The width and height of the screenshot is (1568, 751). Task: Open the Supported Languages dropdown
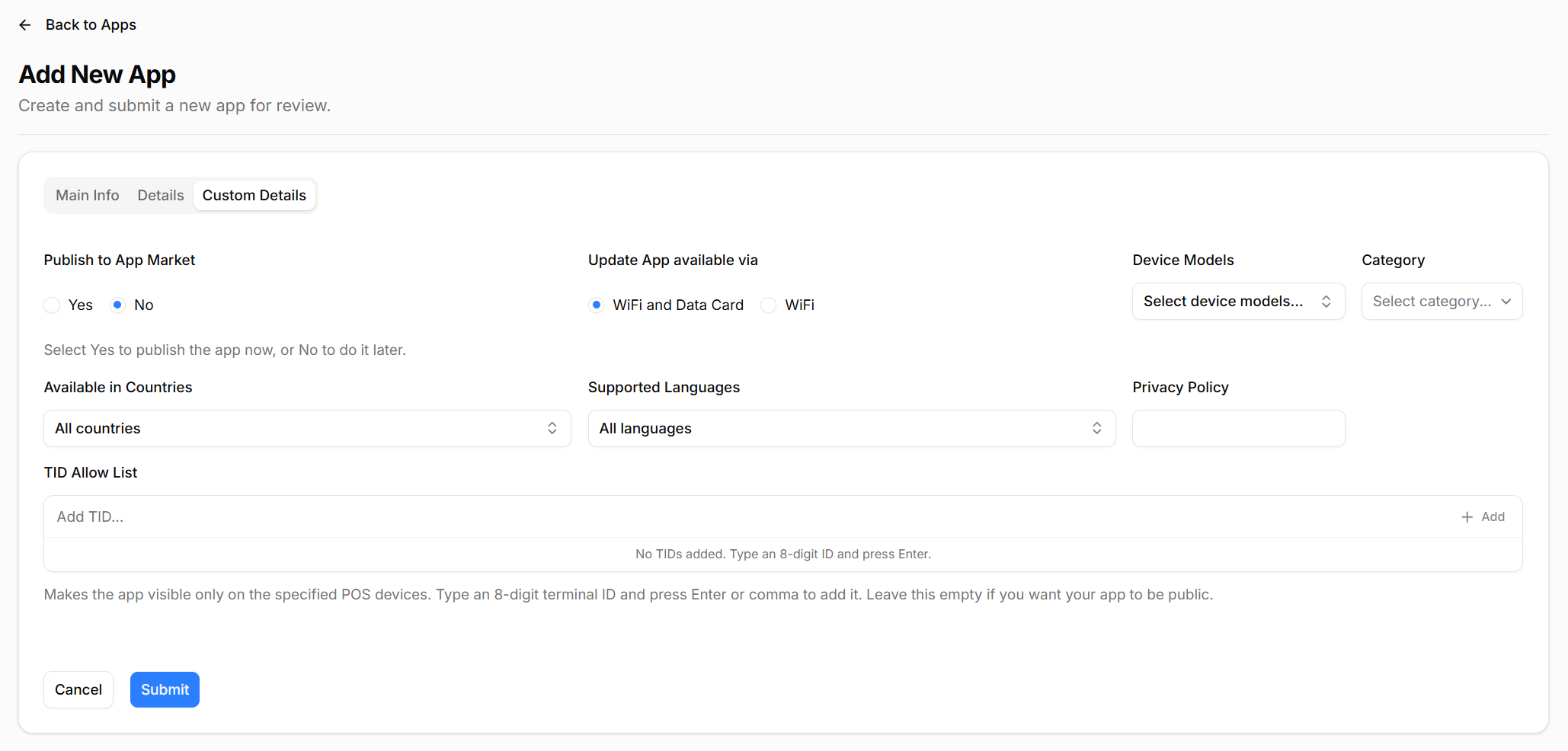click(851, 428)
